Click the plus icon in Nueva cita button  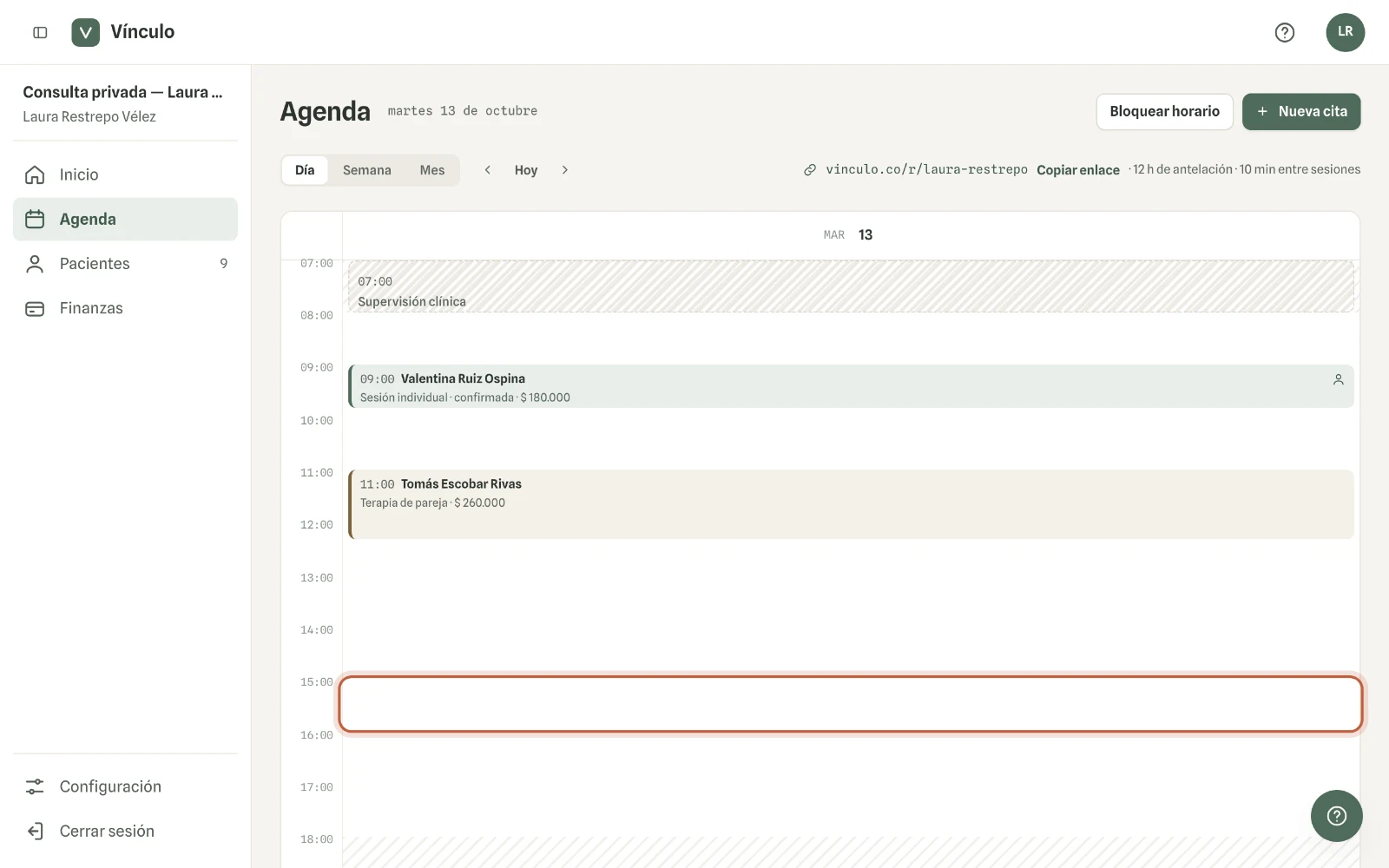1262,112
